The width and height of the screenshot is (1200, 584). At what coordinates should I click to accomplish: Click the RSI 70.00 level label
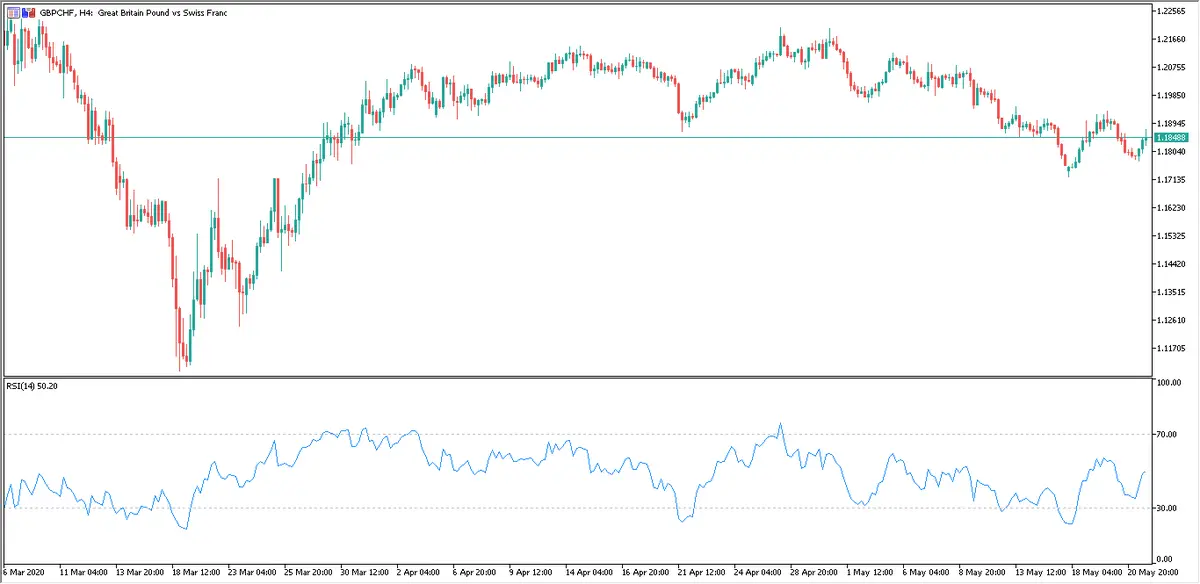[x=1168, y=434]
